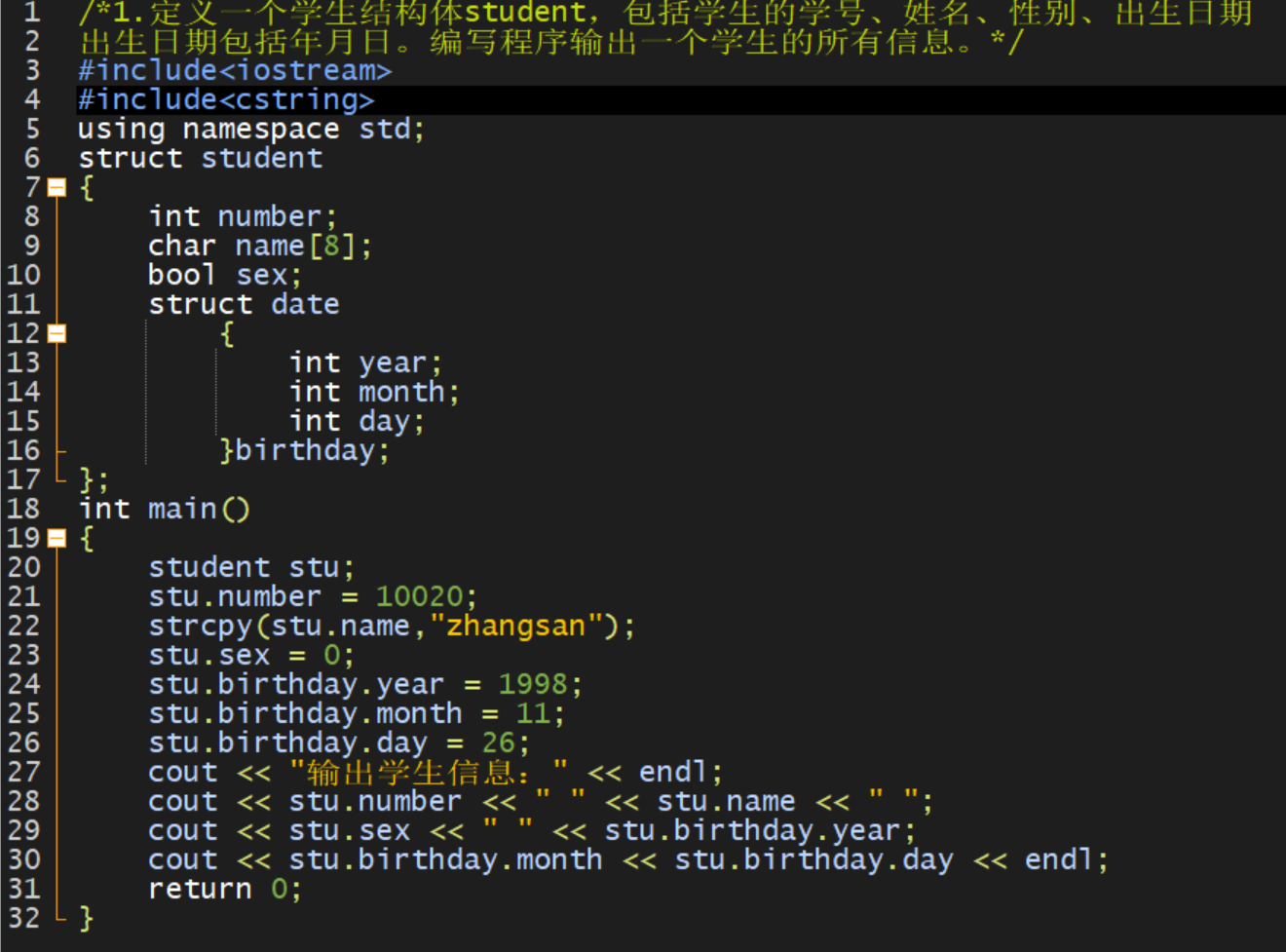This screenshot has width=1286, height=952.
Task: Click 'stu.birthday.month = 11;' statement
Action: (x=357, y=713)
